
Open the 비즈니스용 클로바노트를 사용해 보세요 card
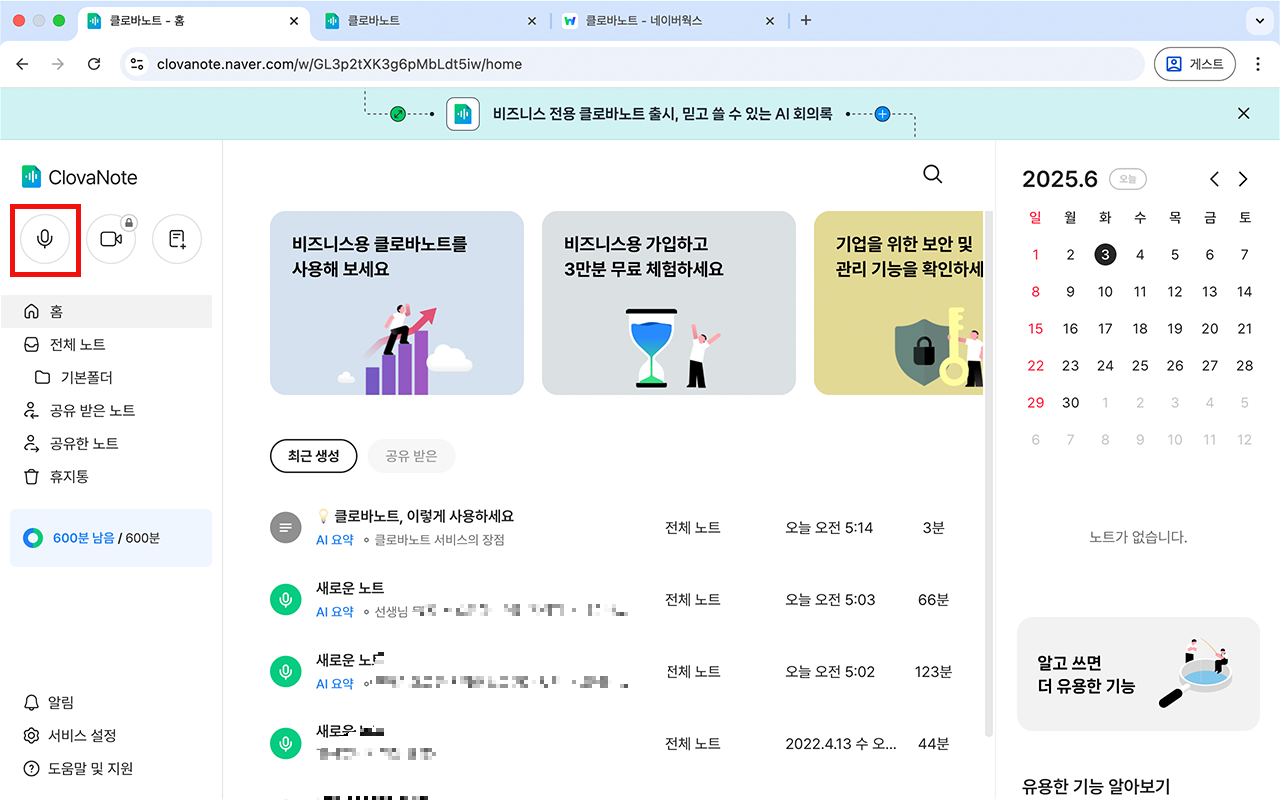pos(397,303)
